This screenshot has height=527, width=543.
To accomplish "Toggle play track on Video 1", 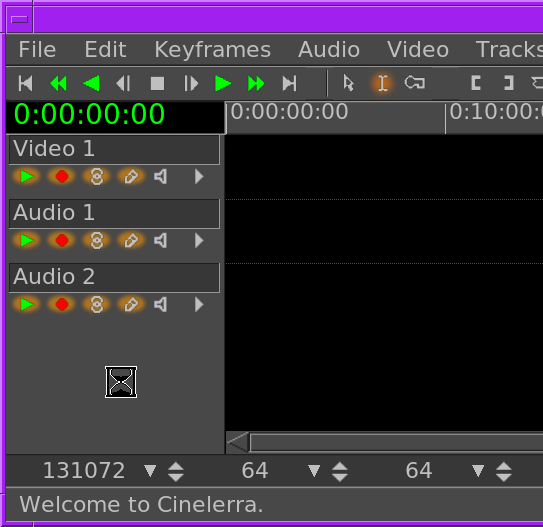I will (x=27, y=177).
